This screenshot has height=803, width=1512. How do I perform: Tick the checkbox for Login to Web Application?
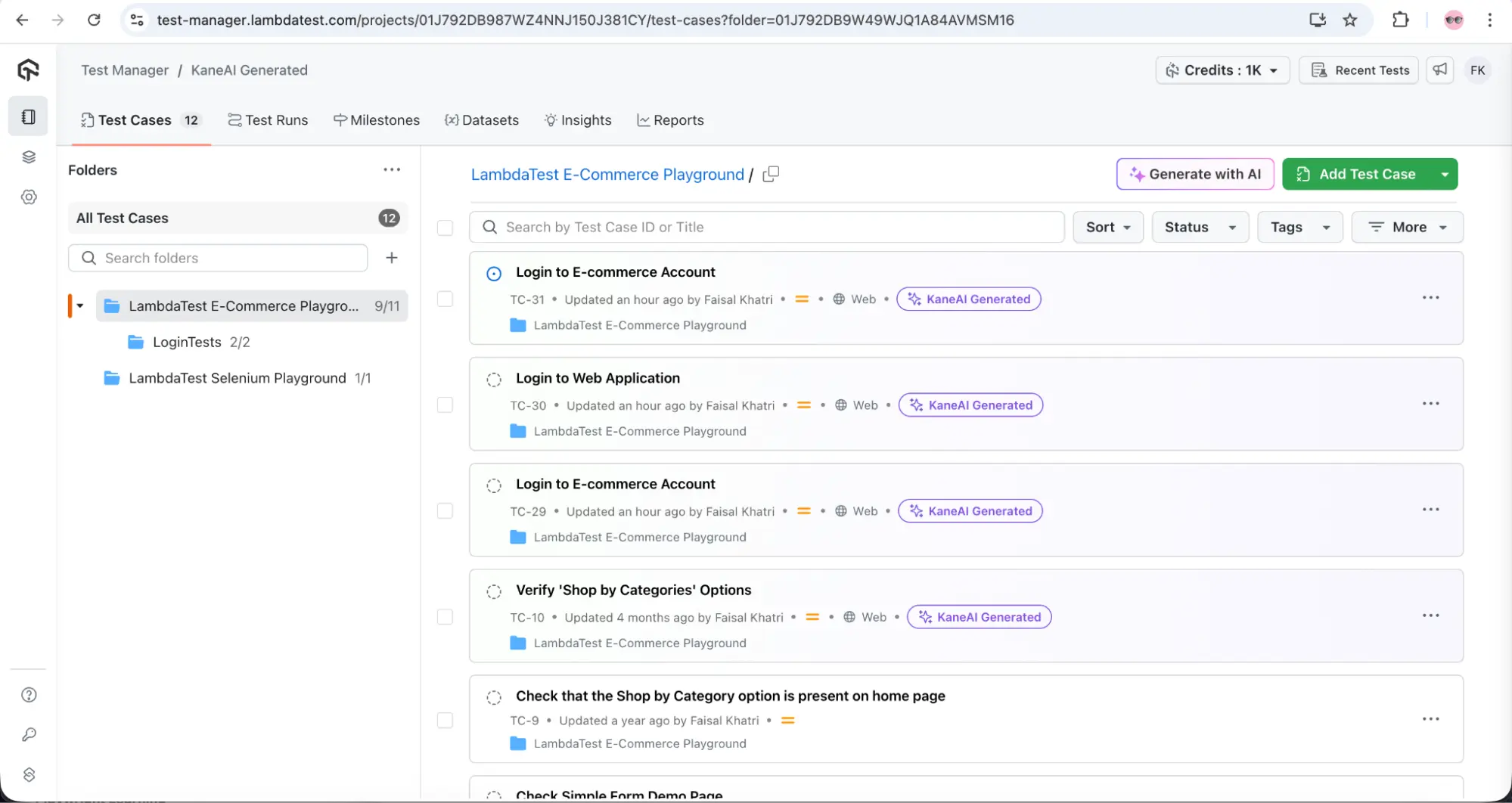pos(445,405)
